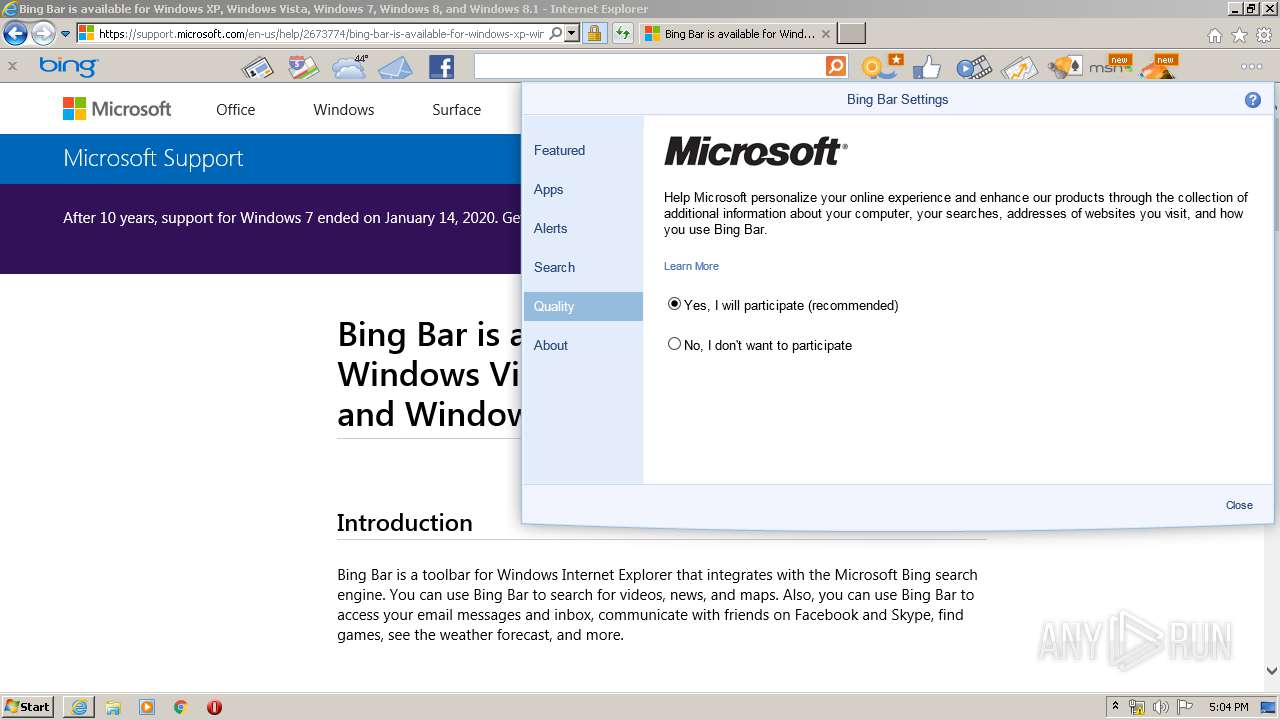
Task: Click Close in Bing Bar Settings
Action: point(1239,505)
